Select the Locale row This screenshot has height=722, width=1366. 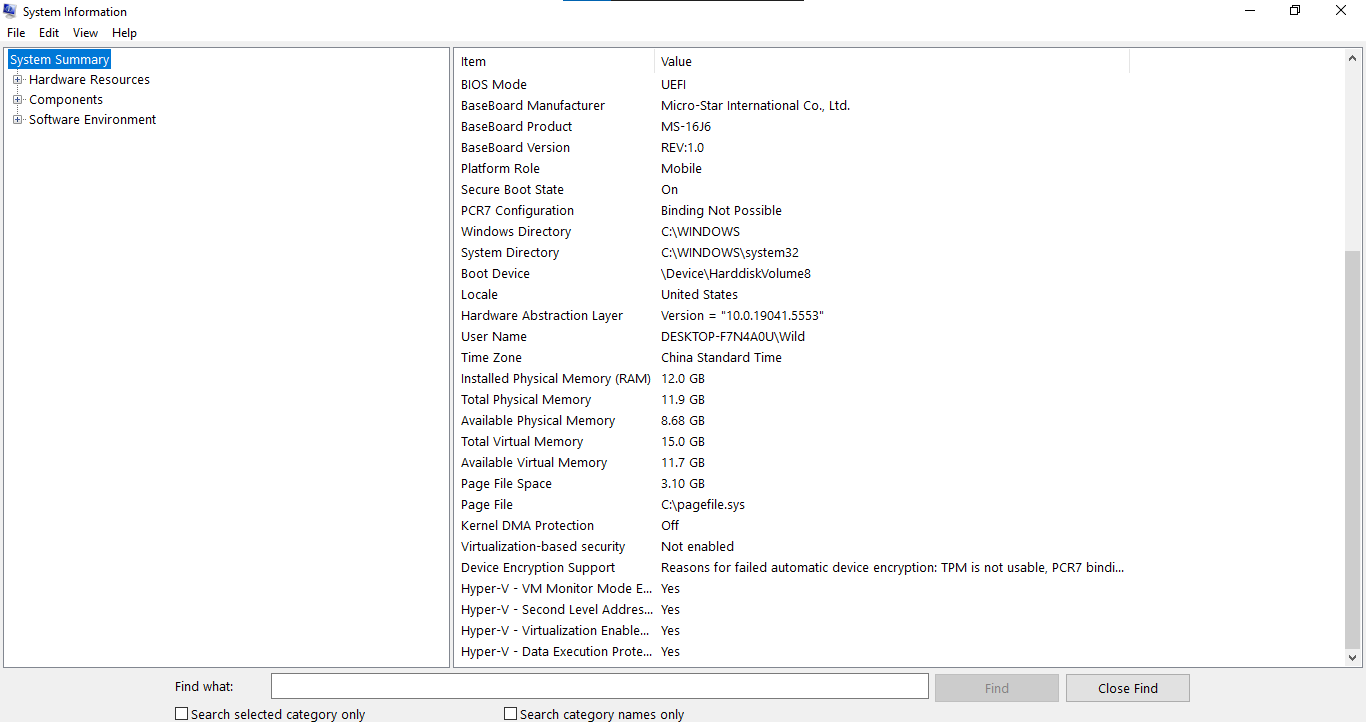(792, 295)
